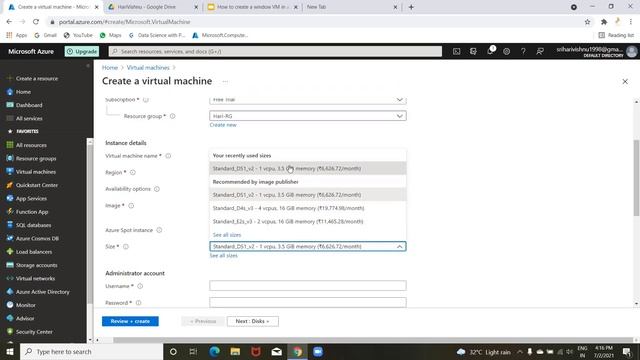Screen dimensions: 640x360
Task: Click Create new under Resource group
Action: 223,125
